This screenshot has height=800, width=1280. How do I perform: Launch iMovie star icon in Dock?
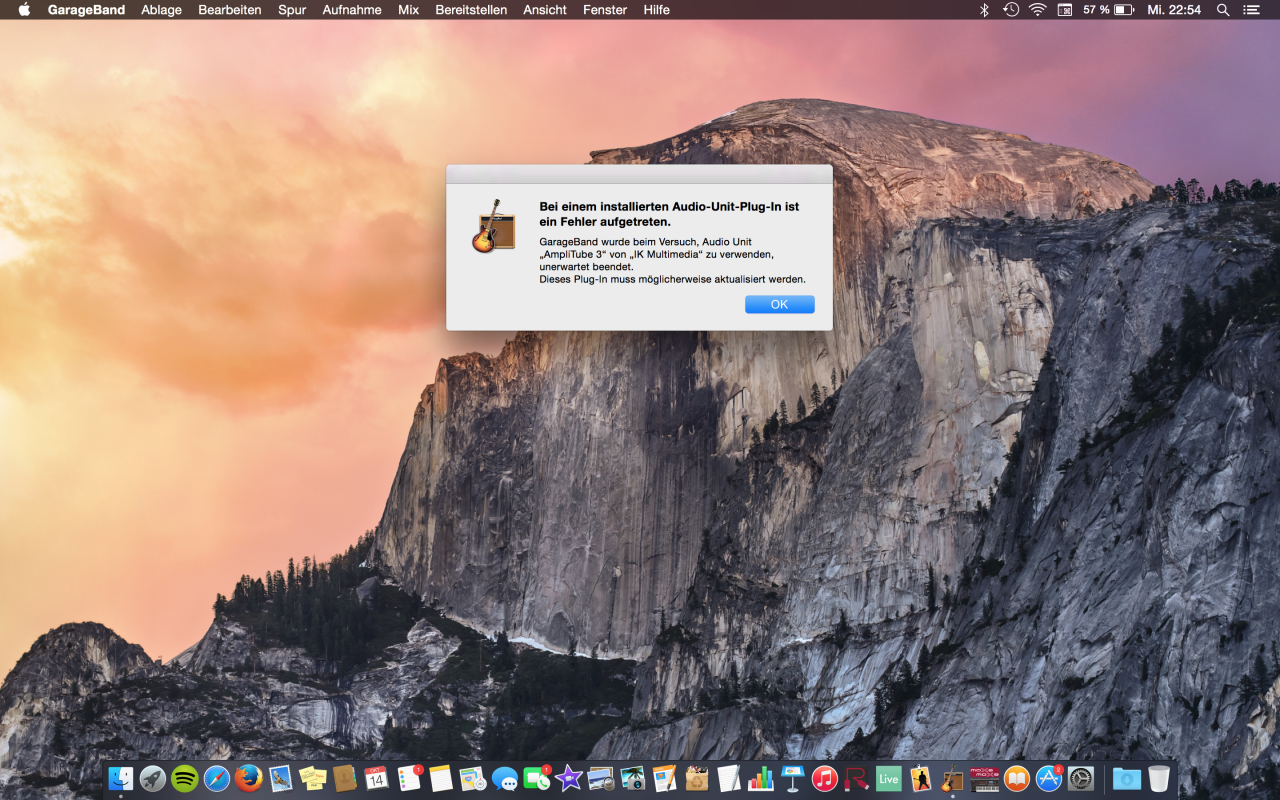click(568, 778)
